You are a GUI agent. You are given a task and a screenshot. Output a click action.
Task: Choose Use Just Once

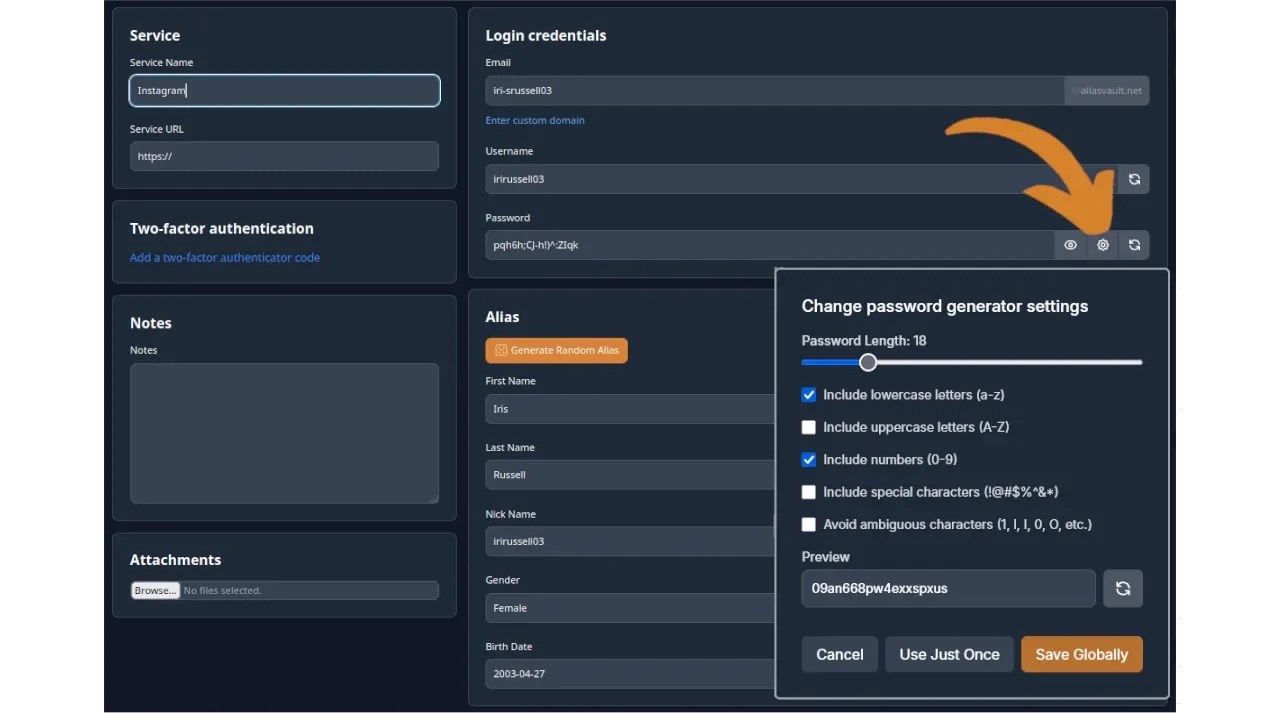coord(949,654)
